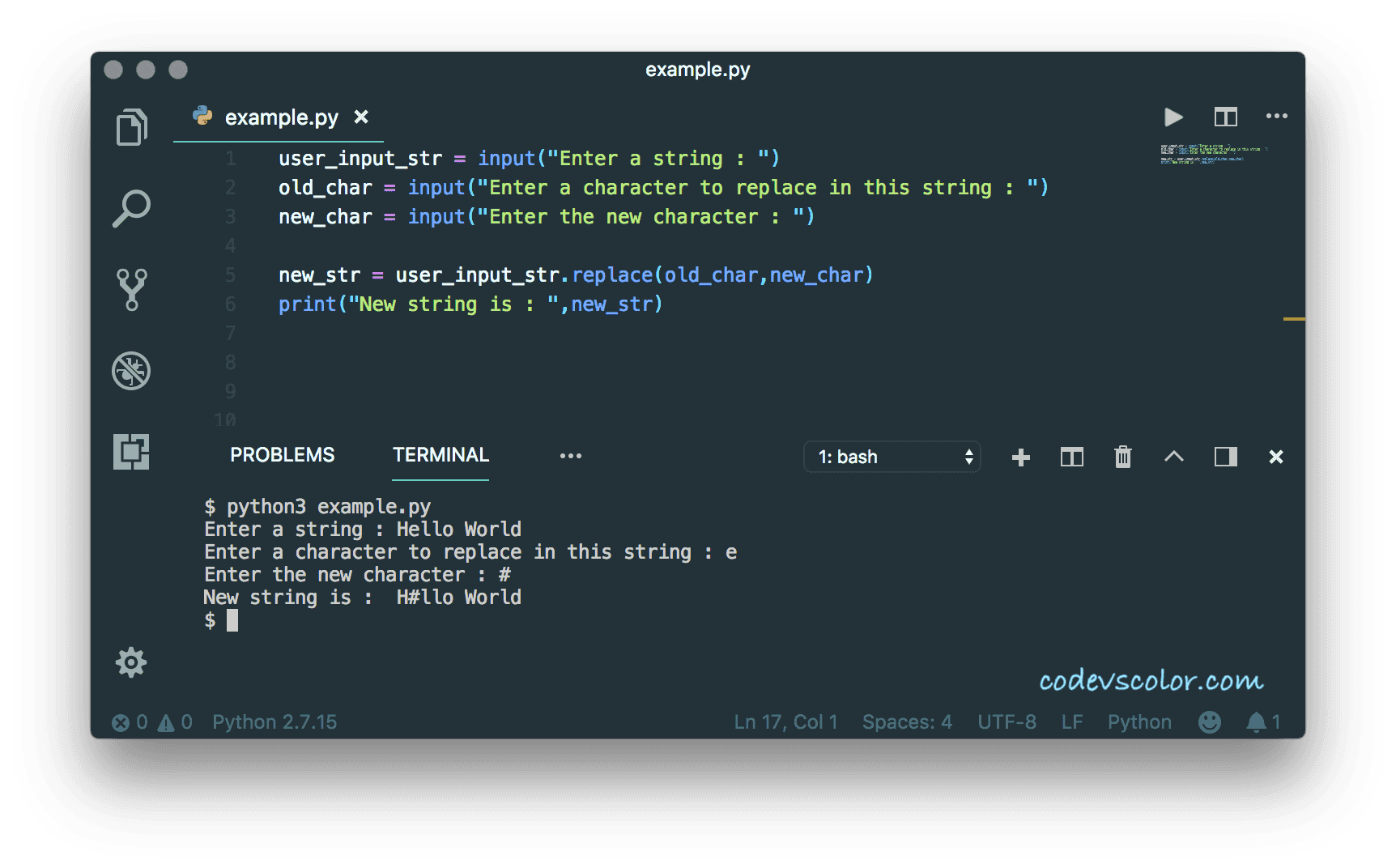Open the '1: bash' terminal selector dropdown
The width and height of the screenshot is (1396, 868).
892,457
